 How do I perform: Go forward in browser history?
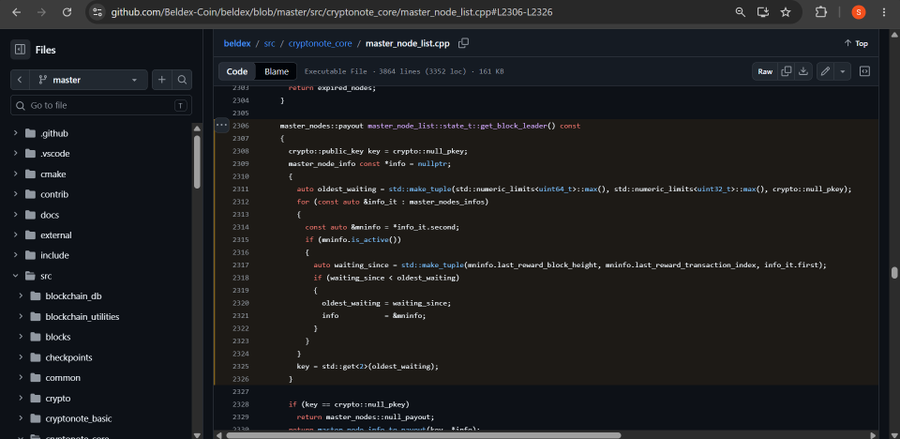[41, 12]
